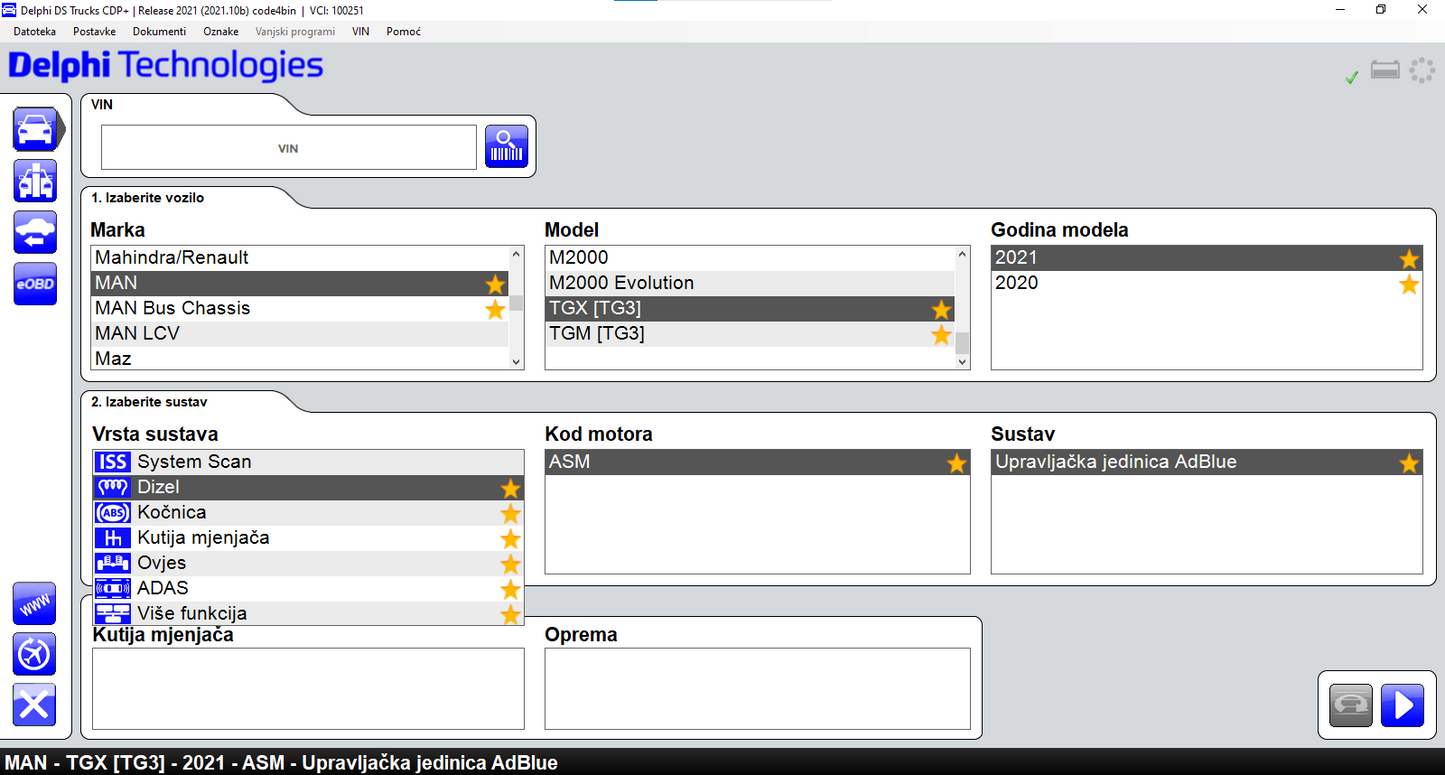This screenshot has width=1445, height=775.
Task: Toggle favorite star for MAN Bus Chassis
Action: click(x=495, y=309)
